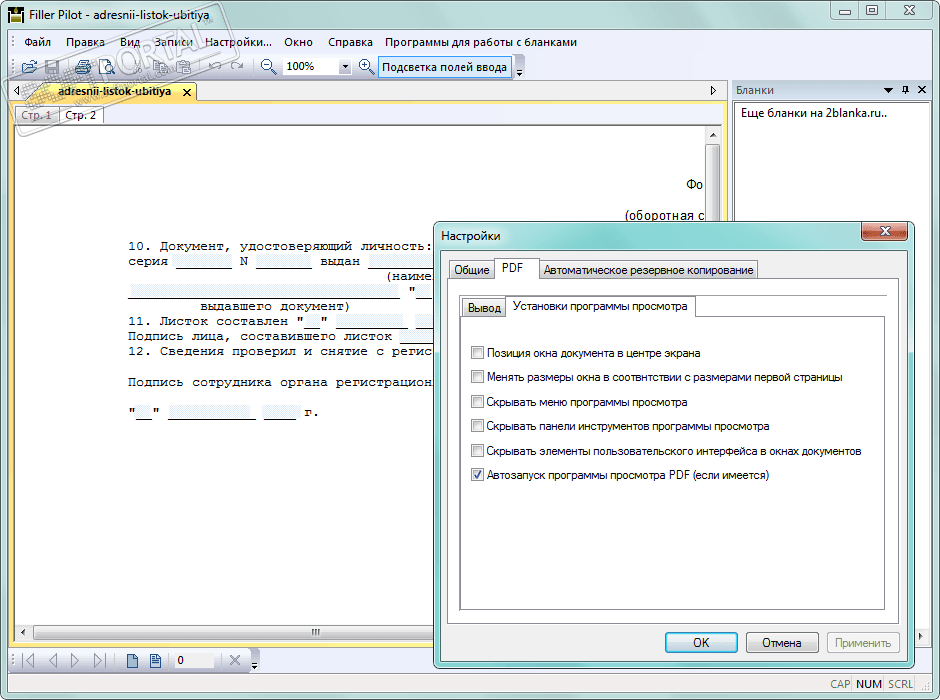This screenshot has height=700, width=940.
Task: Open the 100% zoom dropdown
Action: [x=345, y=67]
